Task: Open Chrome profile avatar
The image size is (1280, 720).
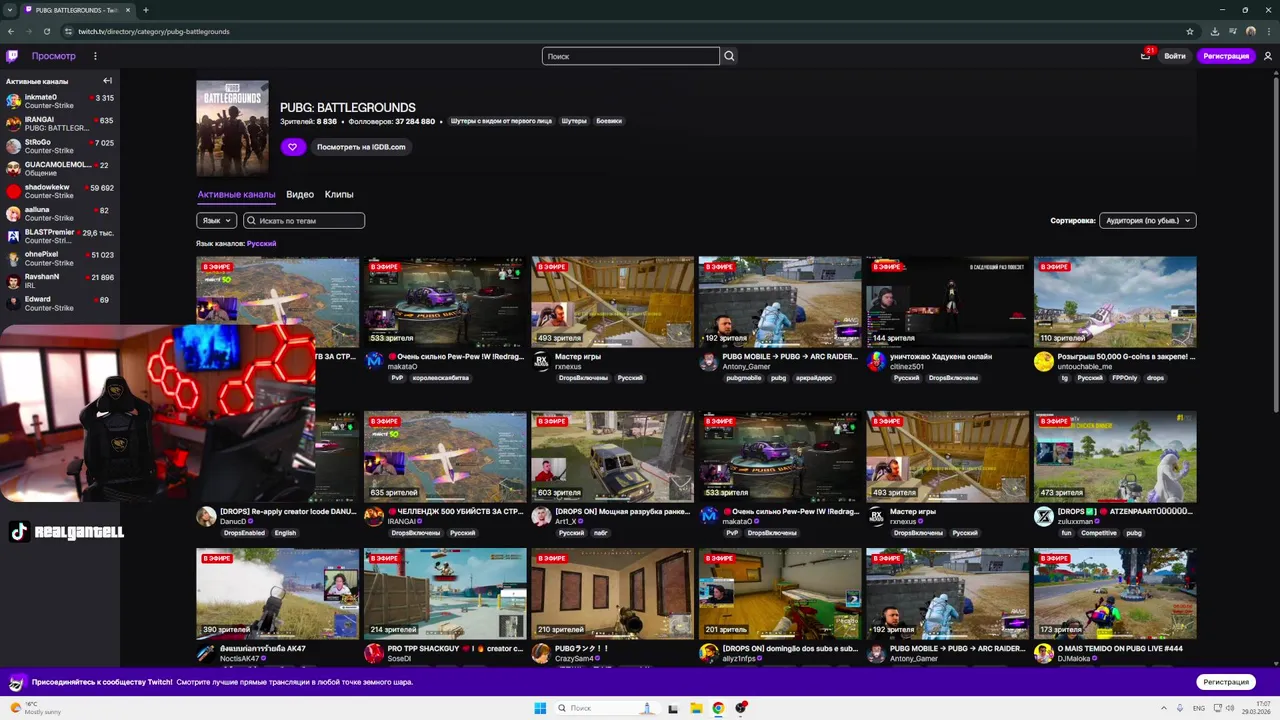Action: point(1251,31)
